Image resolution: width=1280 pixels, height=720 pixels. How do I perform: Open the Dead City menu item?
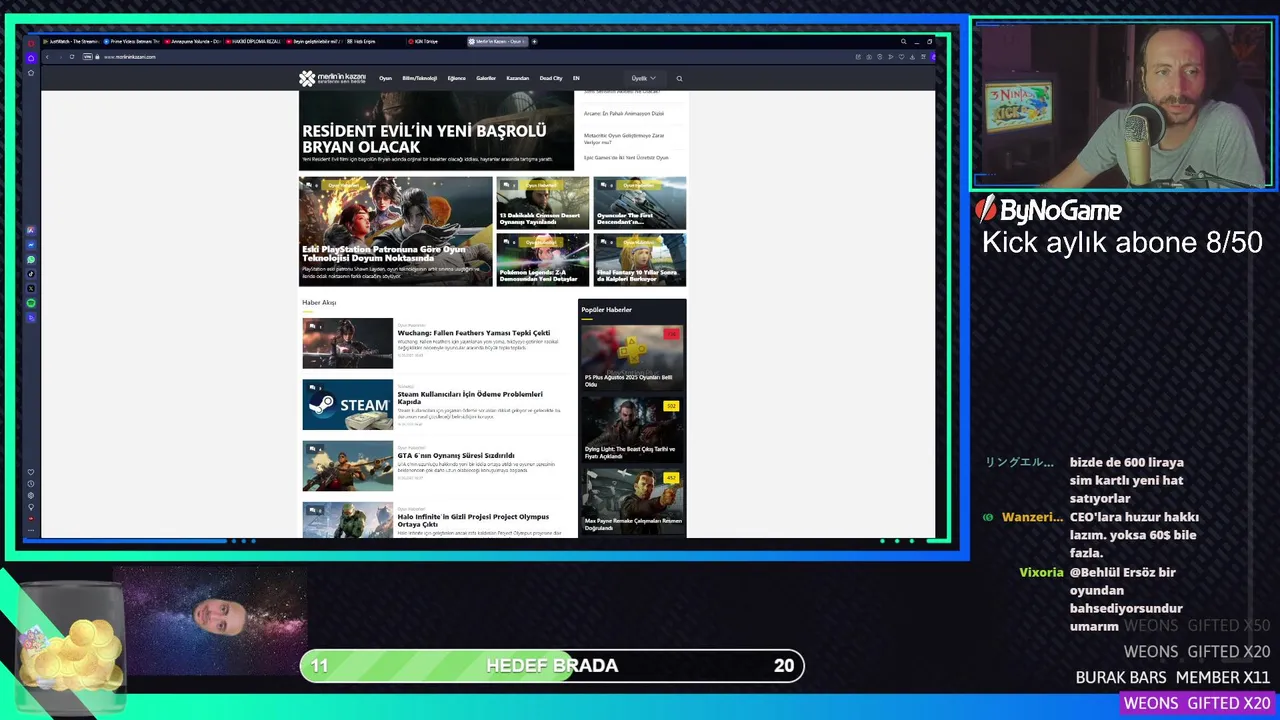tap(551, 78)
